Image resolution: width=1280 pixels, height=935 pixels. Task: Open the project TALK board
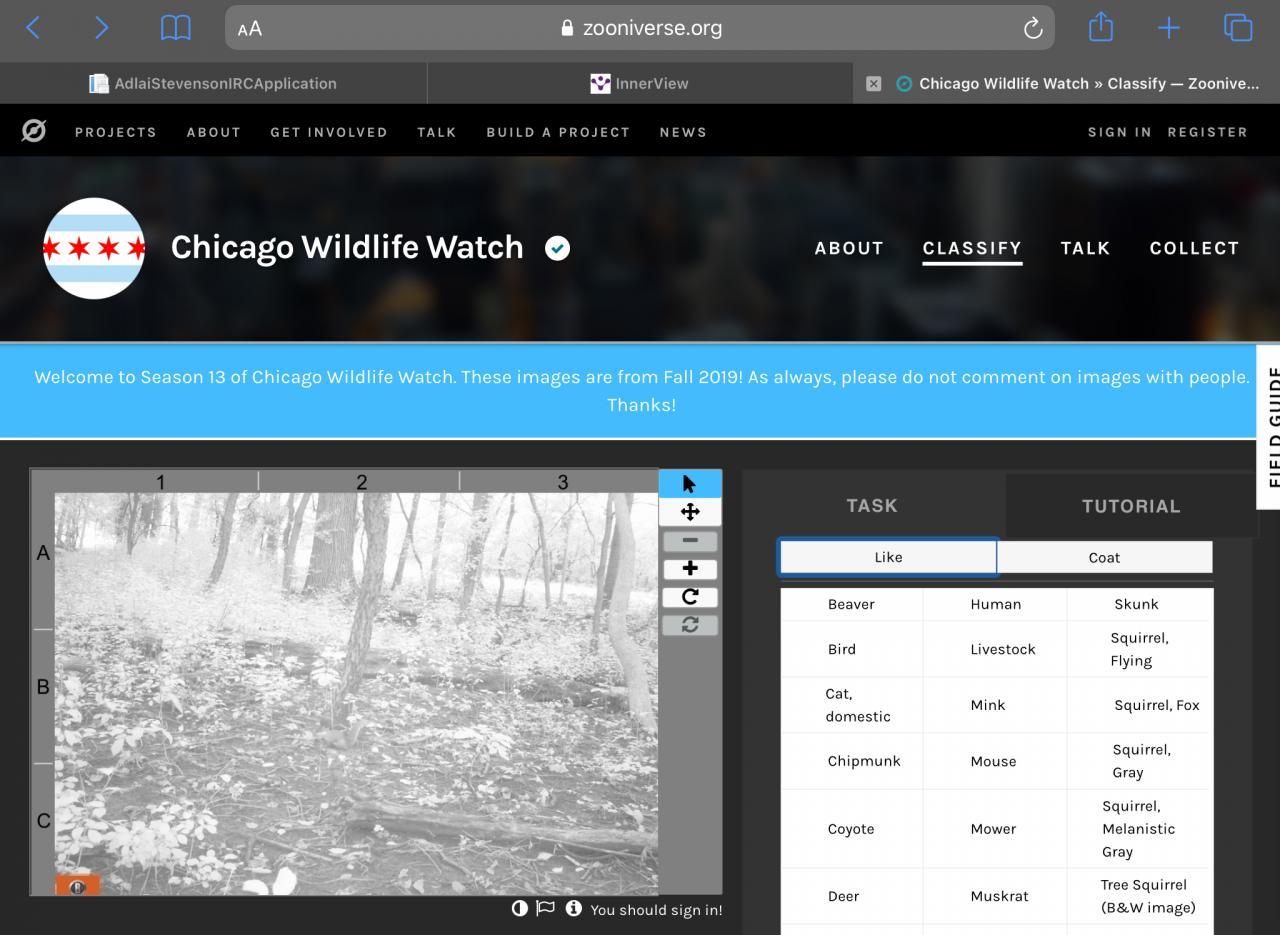(x=1085, y=248)
